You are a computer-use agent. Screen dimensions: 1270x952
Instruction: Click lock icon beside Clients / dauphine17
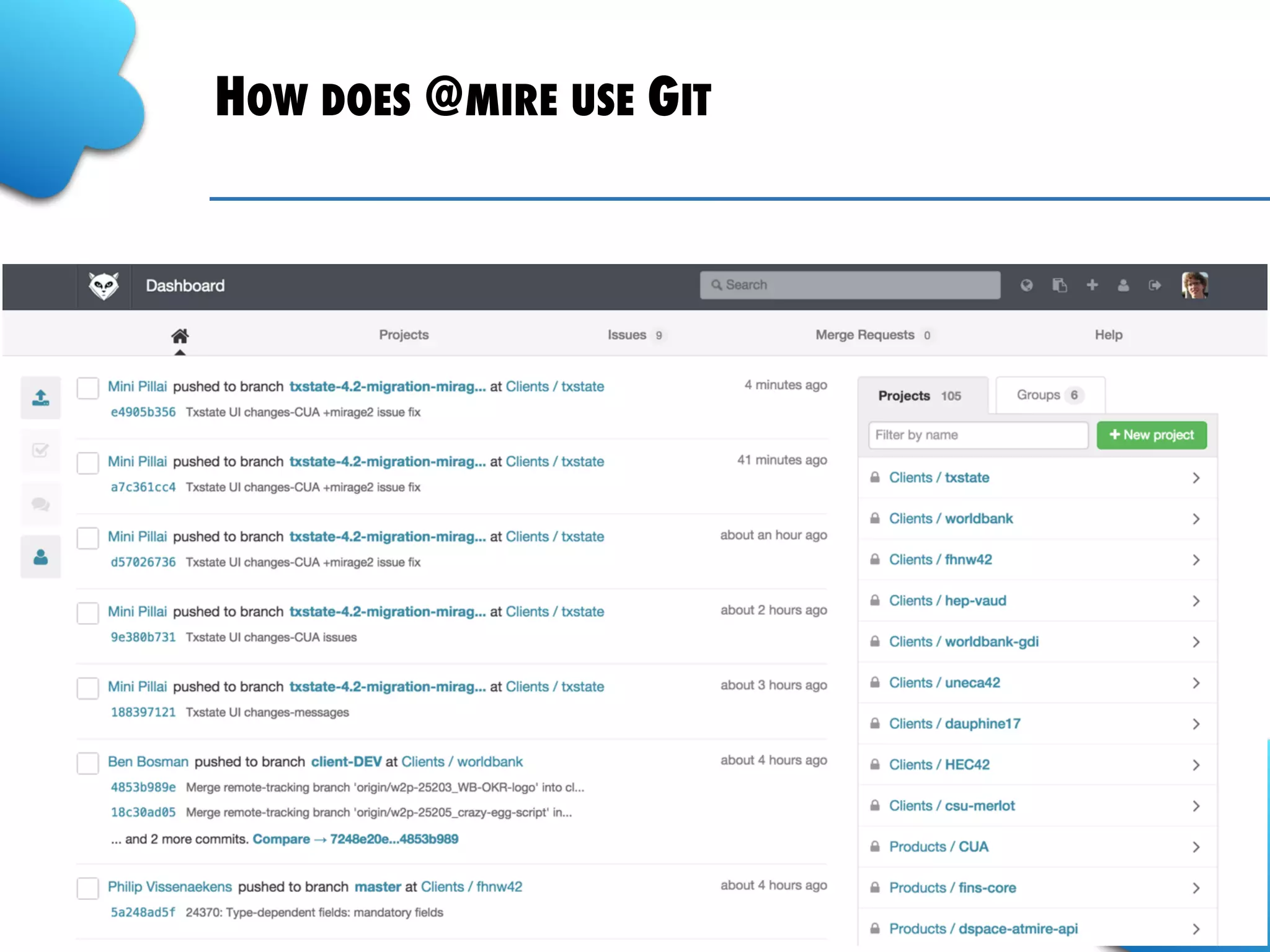coord(875,723)
